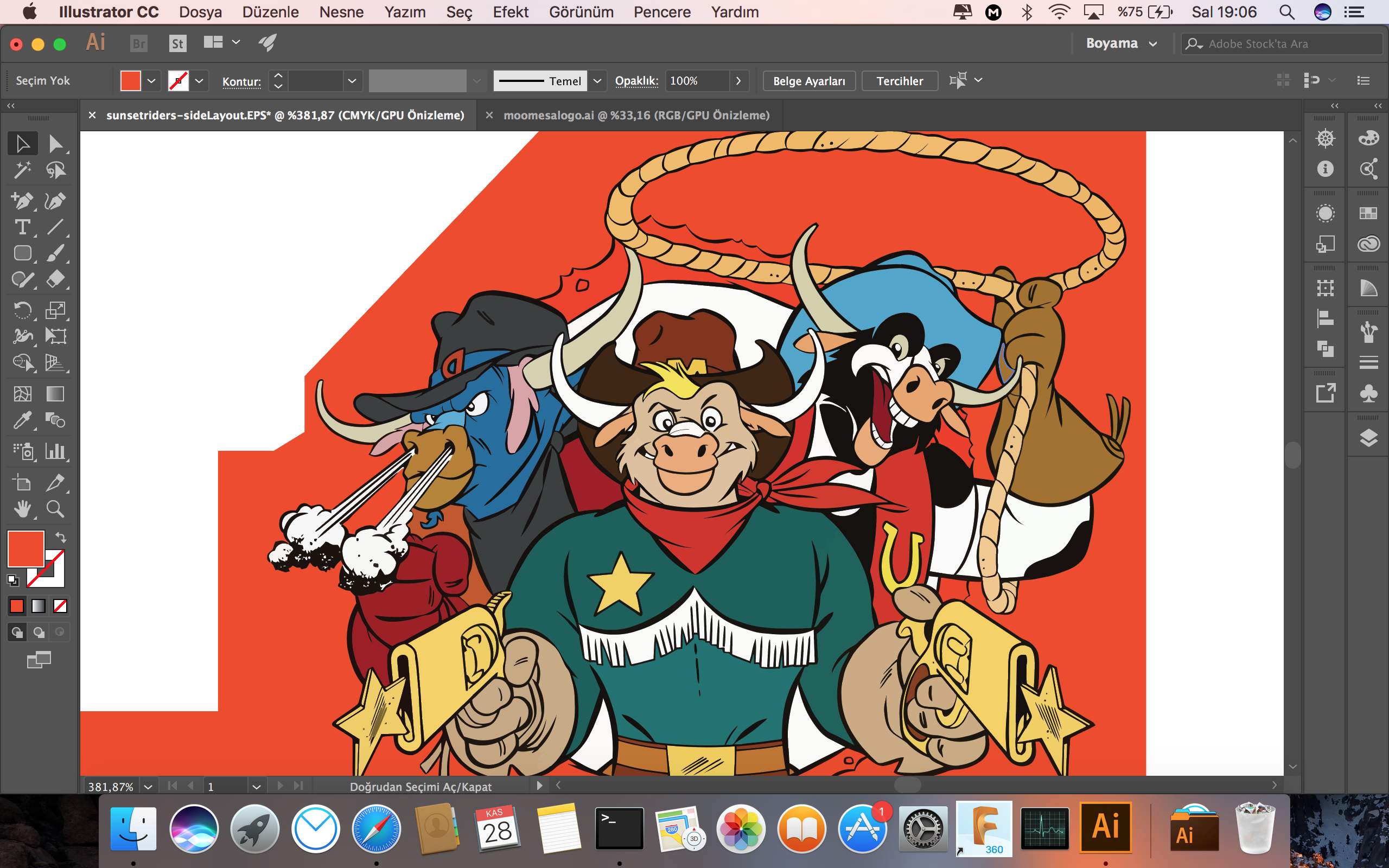The width and height of the screenshot is (1389, 868).
Task: Choose the Blend tool
Action: (56, 420)
